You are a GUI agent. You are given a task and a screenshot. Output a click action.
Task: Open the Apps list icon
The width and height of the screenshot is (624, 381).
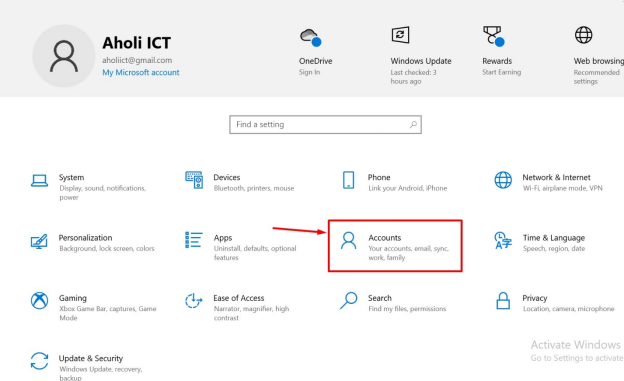click(x=194, y=240)
